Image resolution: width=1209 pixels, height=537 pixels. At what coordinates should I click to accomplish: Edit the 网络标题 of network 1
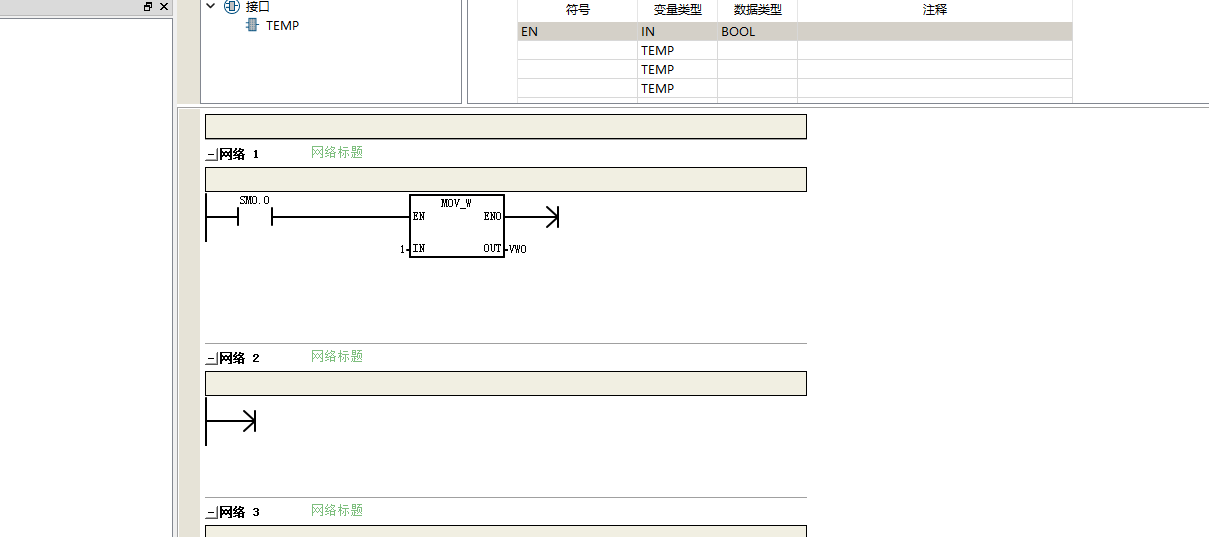[x=337, y=152]
